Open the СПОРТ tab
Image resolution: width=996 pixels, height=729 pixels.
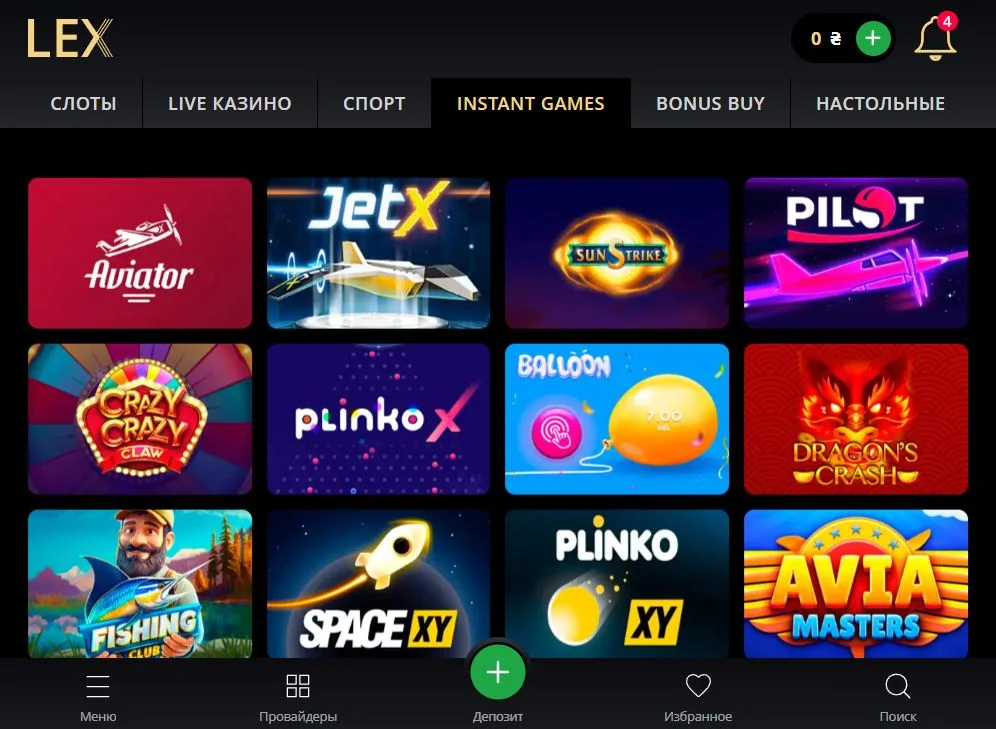tap(374, 103)
